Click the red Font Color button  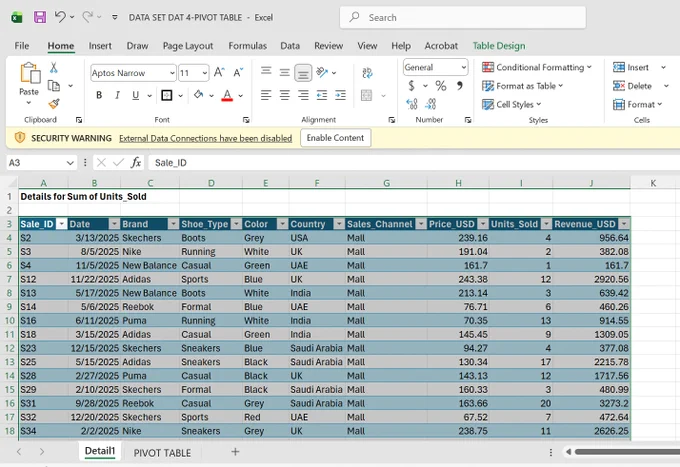coord(227,95)
